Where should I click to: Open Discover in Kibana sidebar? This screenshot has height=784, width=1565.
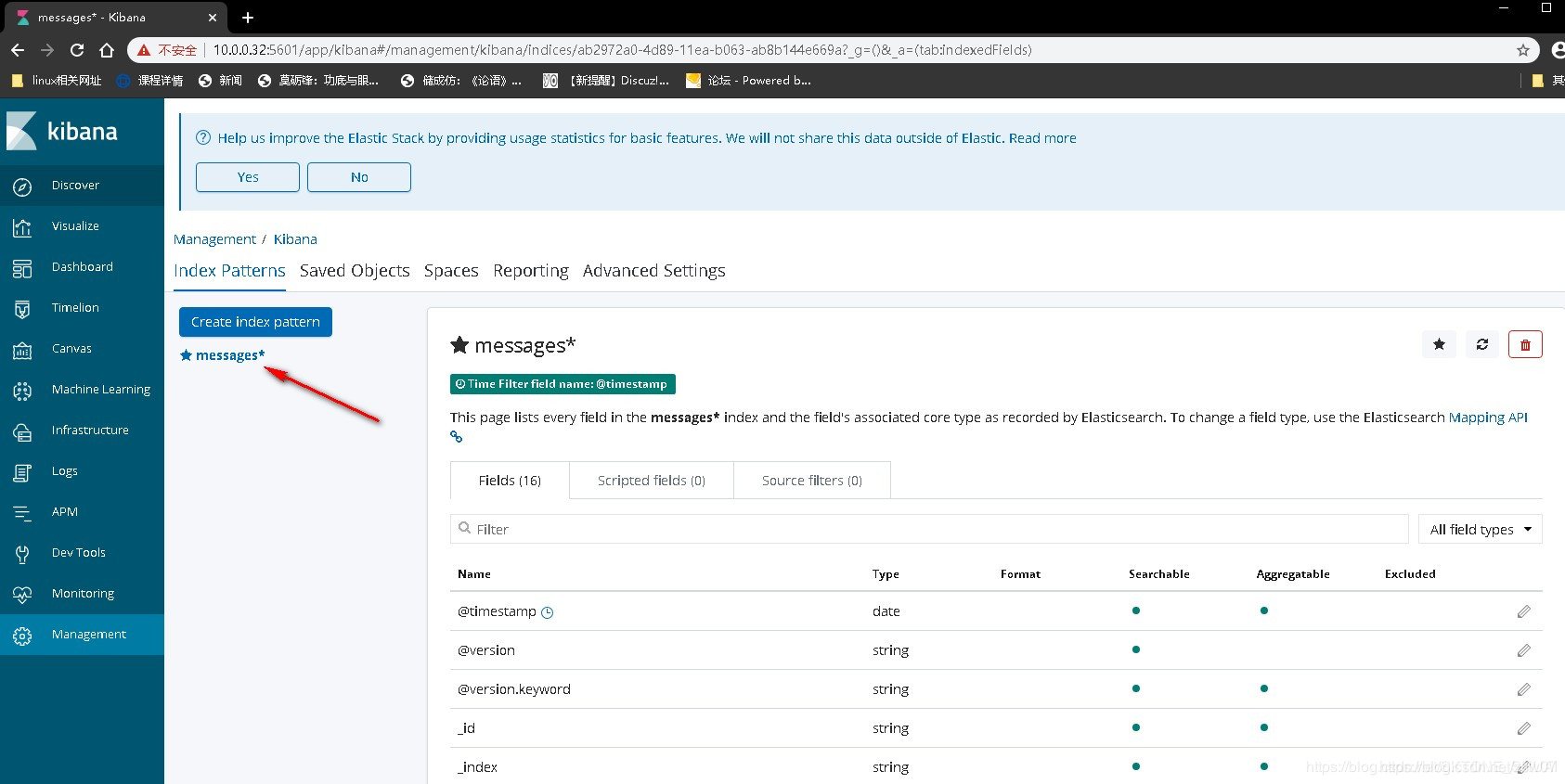[82, 186]
